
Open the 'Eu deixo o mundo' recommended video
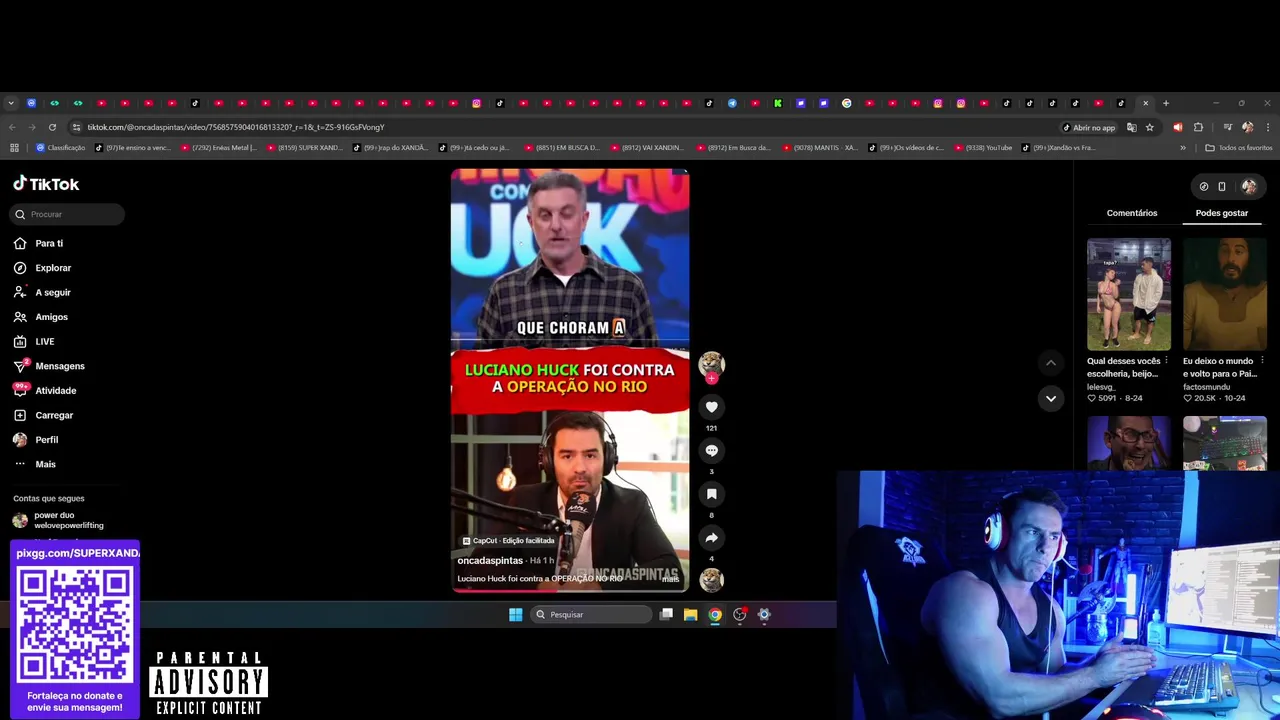click(1225, 294)
